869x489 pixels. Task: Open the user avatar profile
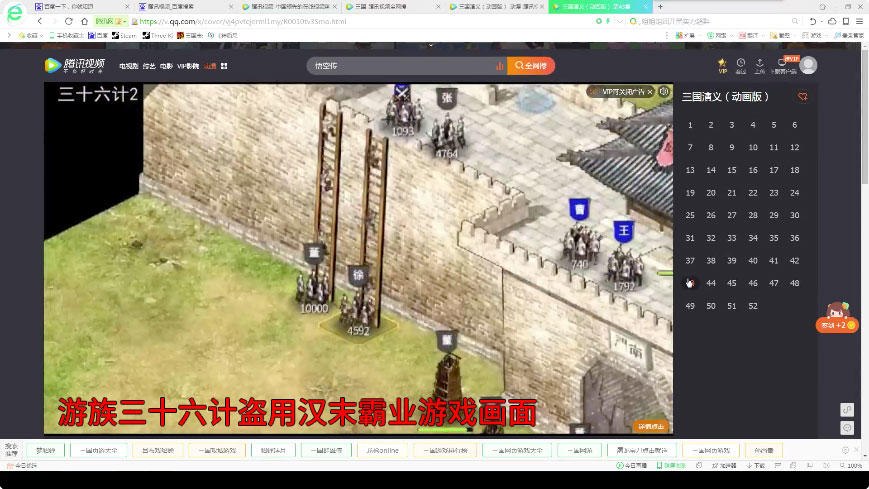click(x=808, y=65)
